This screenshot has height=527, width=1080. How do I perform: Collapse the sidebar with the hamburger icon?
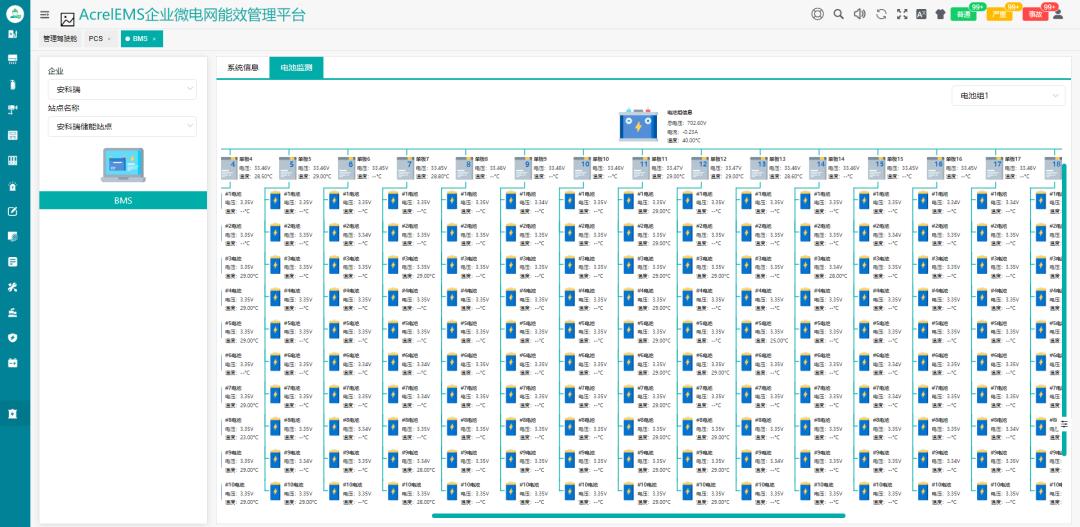pyautogui.click(x=45, y=14)
